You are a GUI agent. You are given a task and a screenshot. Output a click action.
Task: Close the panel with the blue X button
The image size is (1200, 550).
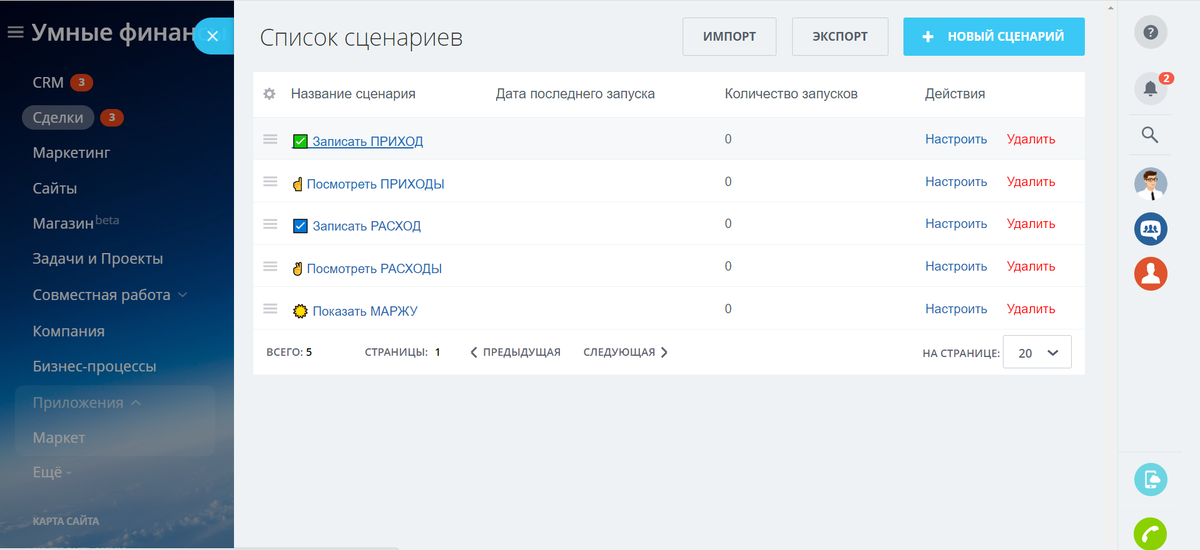(212, 37)
